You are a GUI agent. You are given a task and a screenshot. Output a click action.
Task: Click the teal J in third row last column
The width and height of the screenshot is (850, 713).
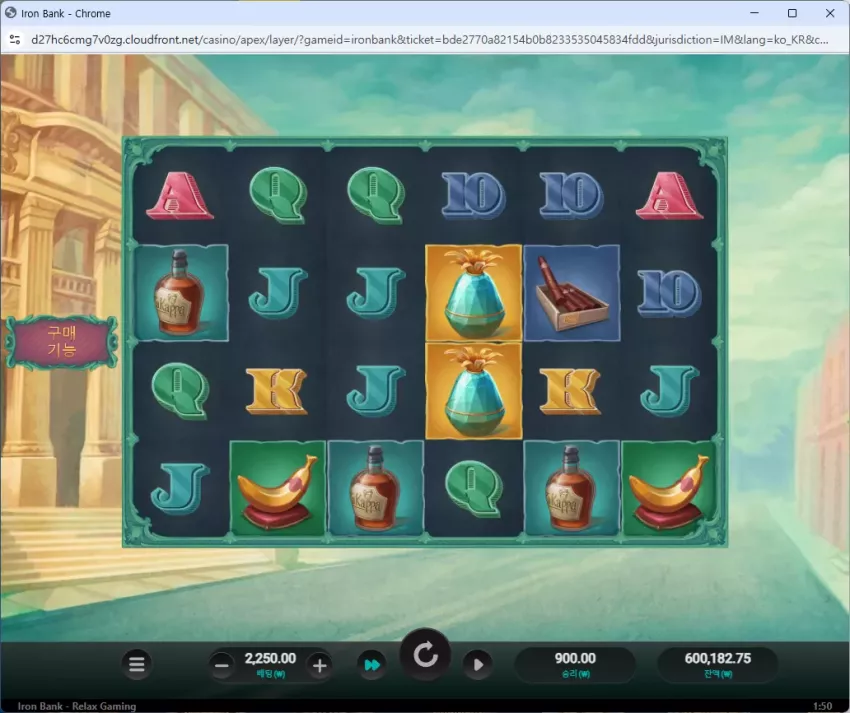(x=669, y=390)
